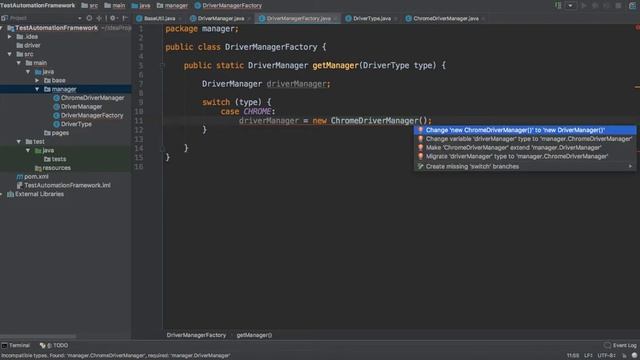Open the project structure icon at far right
This screenshot has width=640, height=360.
tap(633, 5)
